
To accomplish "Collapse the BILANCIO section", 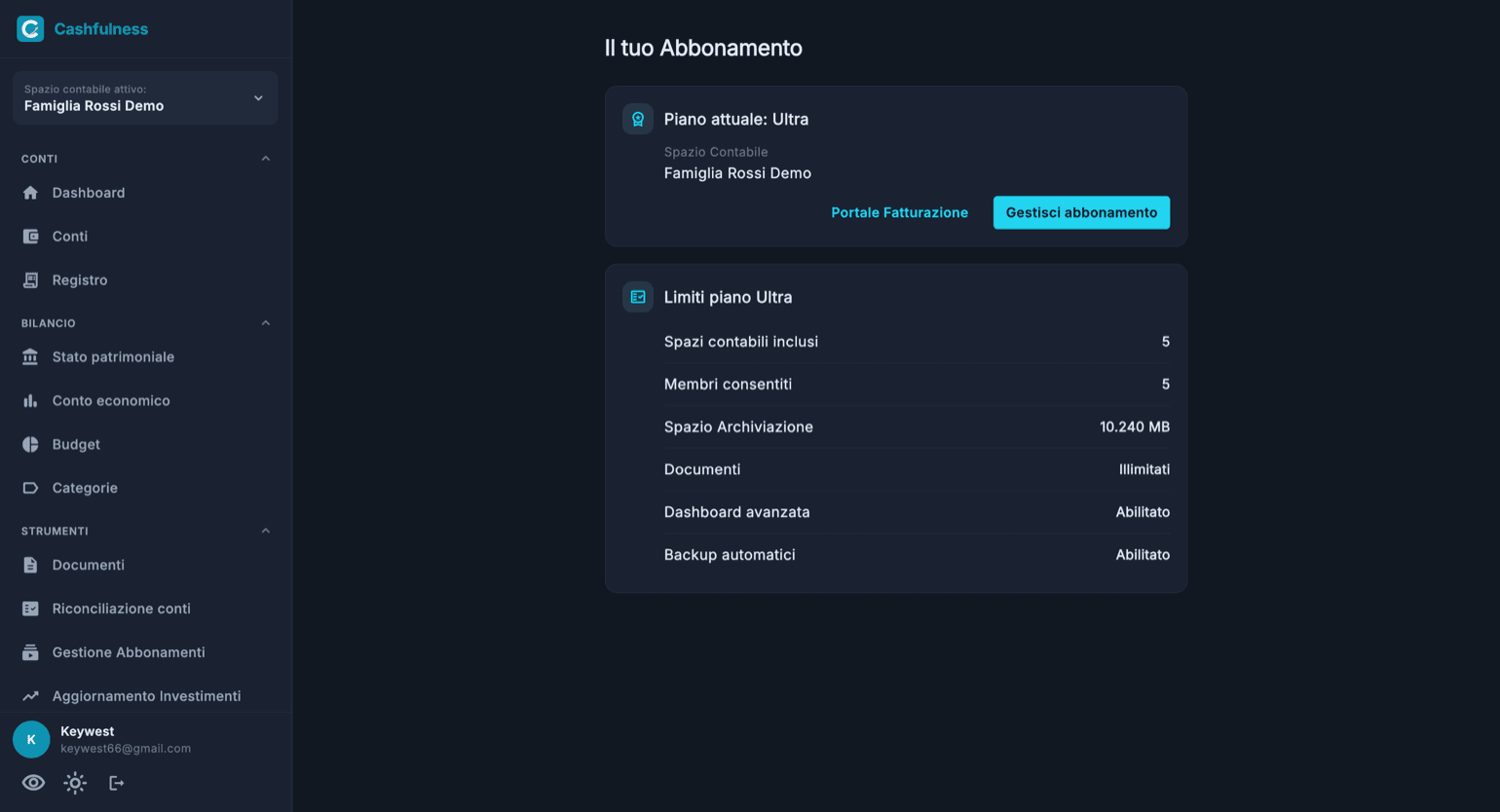I will (265, 323).
